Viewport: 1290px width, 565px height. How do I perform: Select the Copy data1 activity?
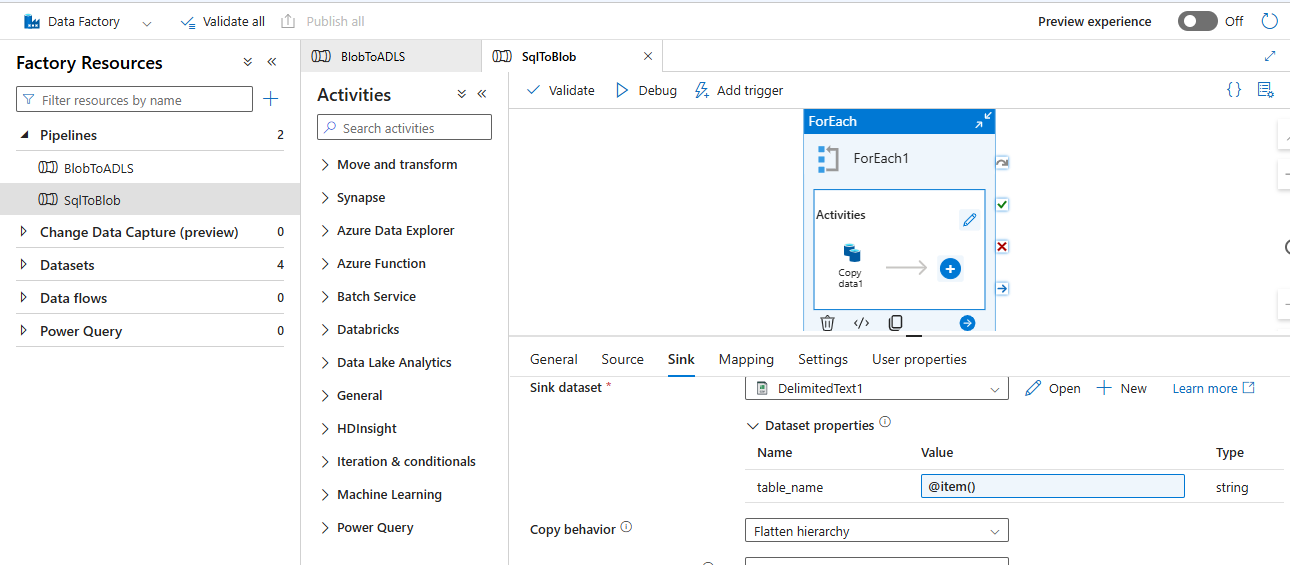pos(851,265)
